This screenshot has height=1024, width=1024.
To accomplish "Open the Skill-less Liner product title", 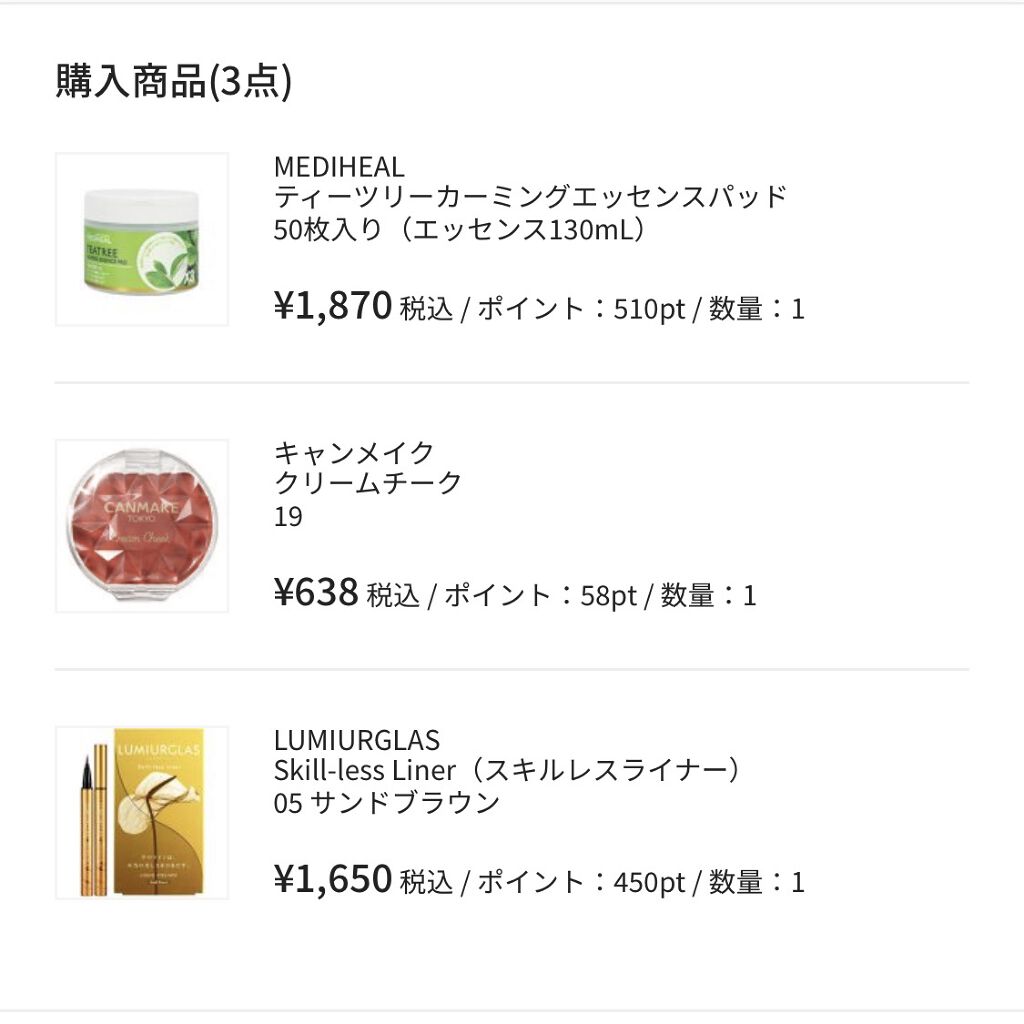I will click(510, 771).
